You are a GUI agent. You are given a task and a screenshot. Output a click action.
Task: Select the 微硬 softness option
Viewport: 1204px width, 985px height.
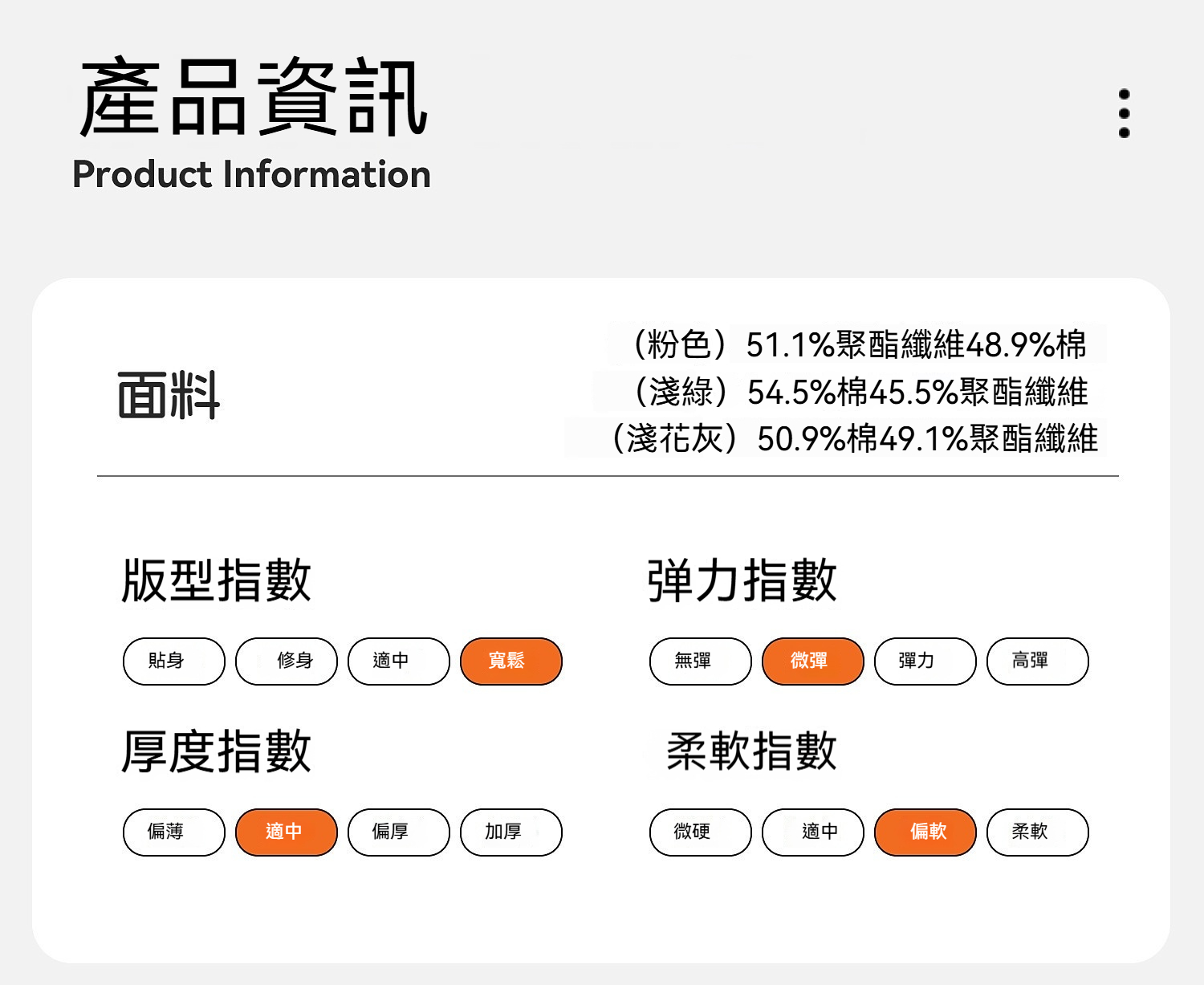pyautogui.click(x=701, y=832)
